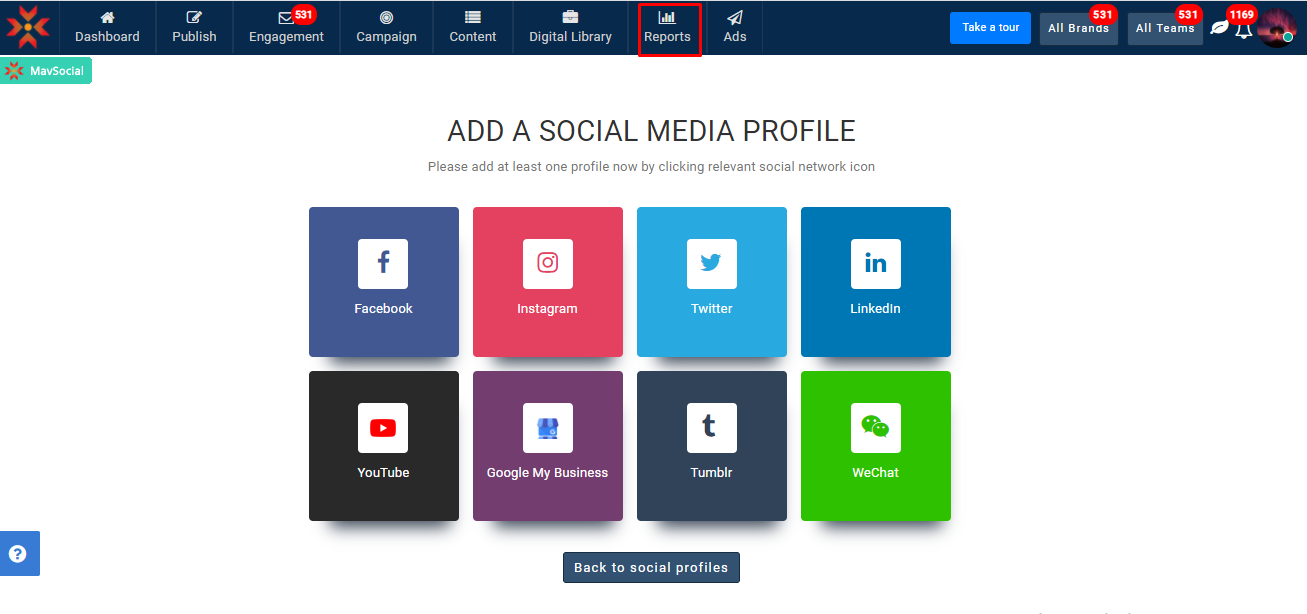Select the MavSocial brand tag
Screen dimensions: 1307x614
click(46, 71)
